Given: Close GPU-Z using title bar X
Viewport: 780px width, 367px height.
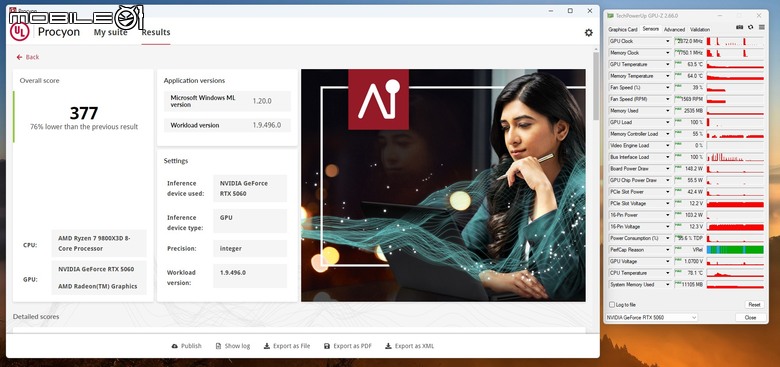Looking at the screenshot, I should click(x=758, y=16).
